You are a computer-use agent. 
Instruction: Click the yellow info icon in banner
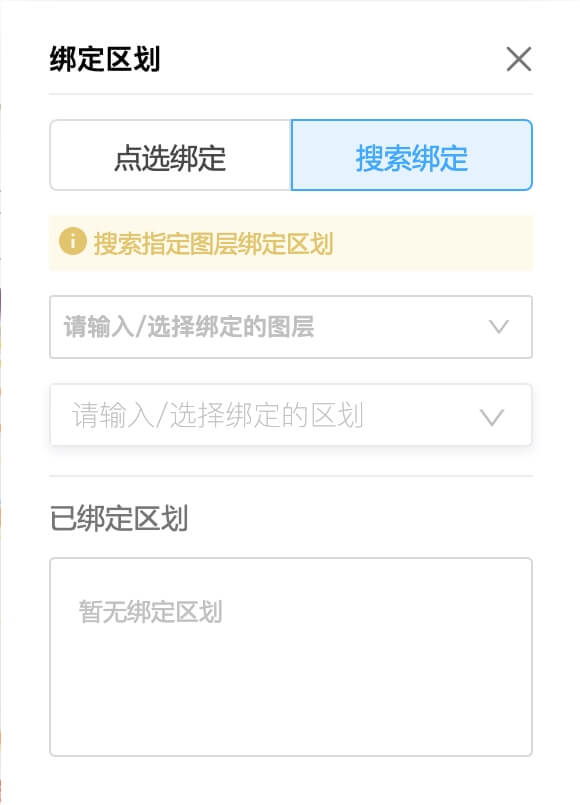point(72,241)
